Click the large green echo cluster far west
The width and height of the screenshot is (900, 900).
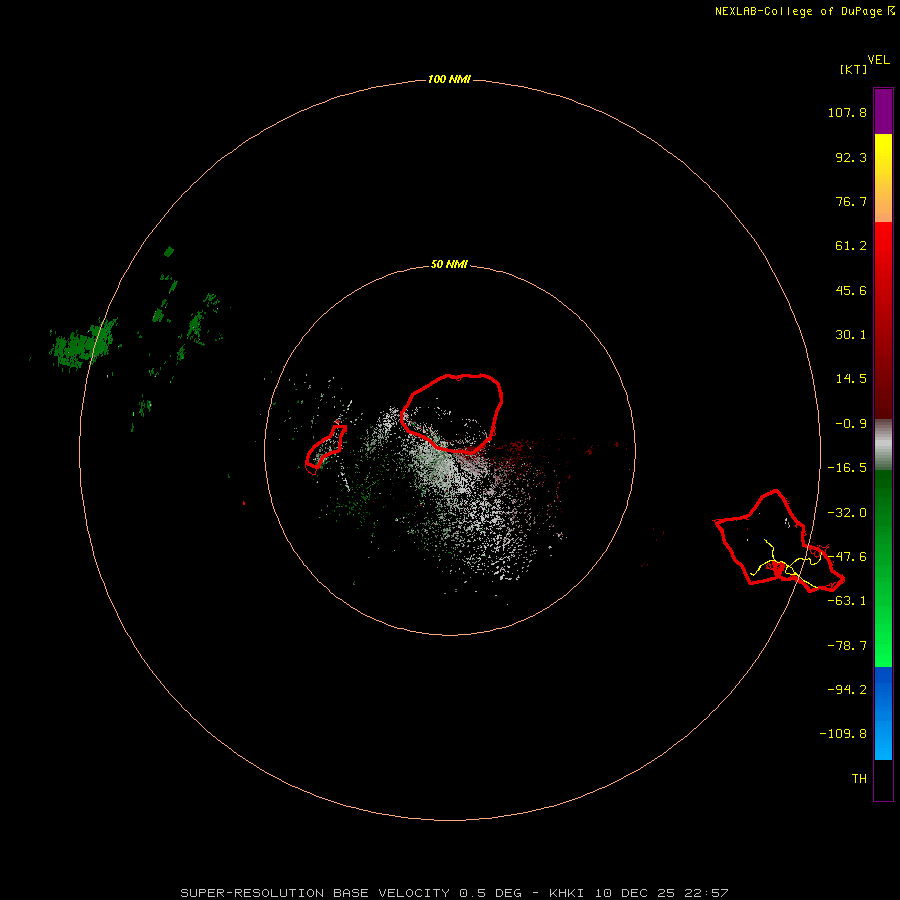click(x=84, y=344)
